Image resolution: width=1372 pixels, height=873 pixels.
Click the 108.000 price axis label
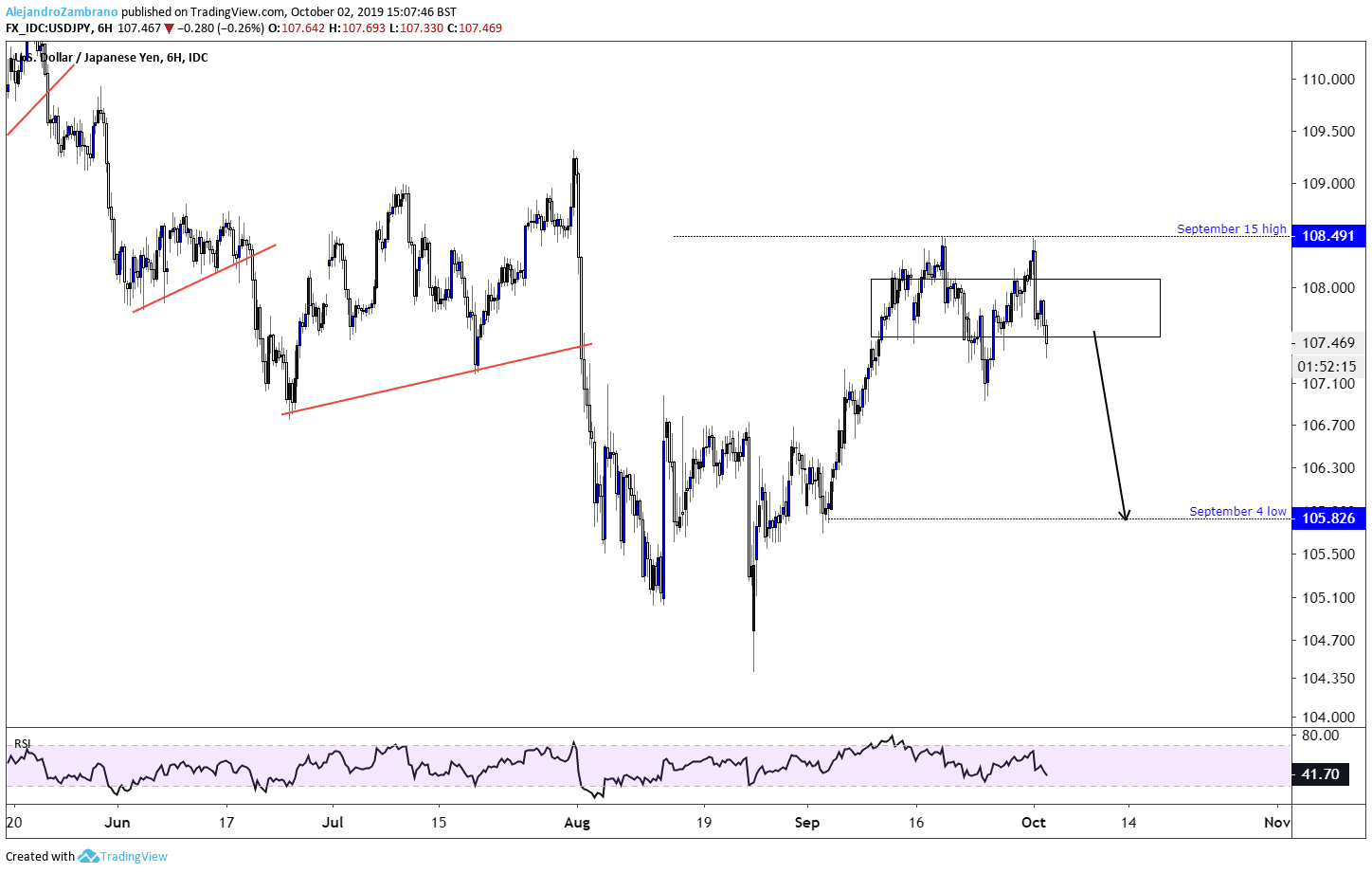(1328, 287)
